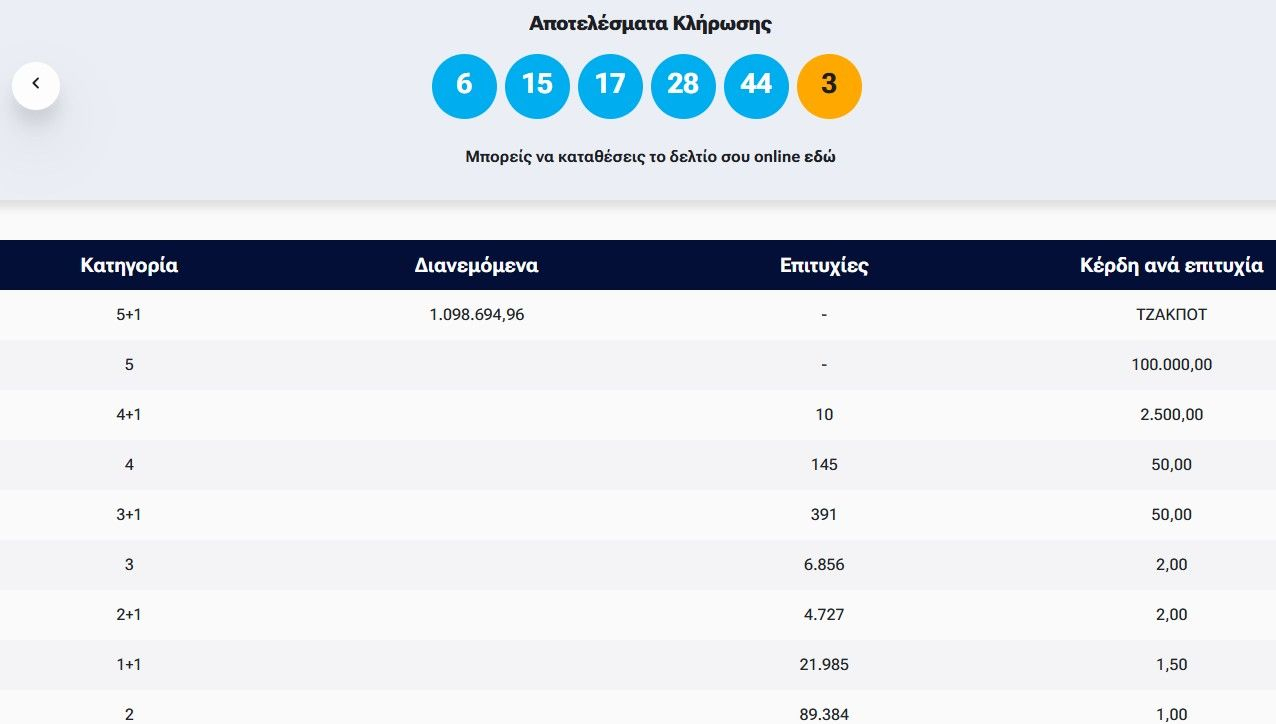
Task: Click the Κατηγορία column header
Action: (x=129, y=266)
